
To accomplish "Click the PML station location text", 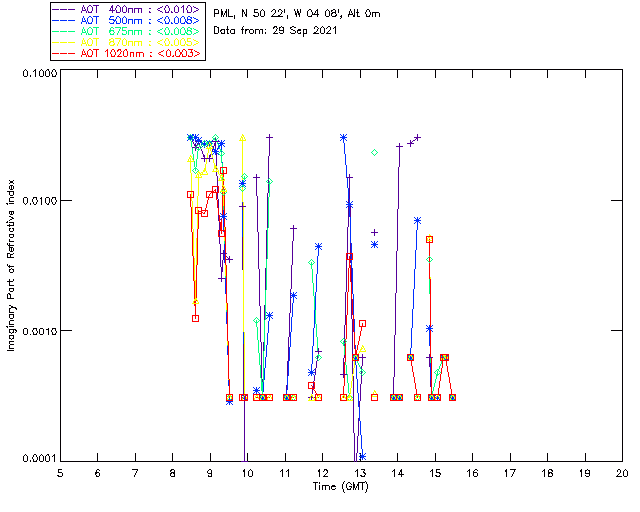I will coord(297,14).
